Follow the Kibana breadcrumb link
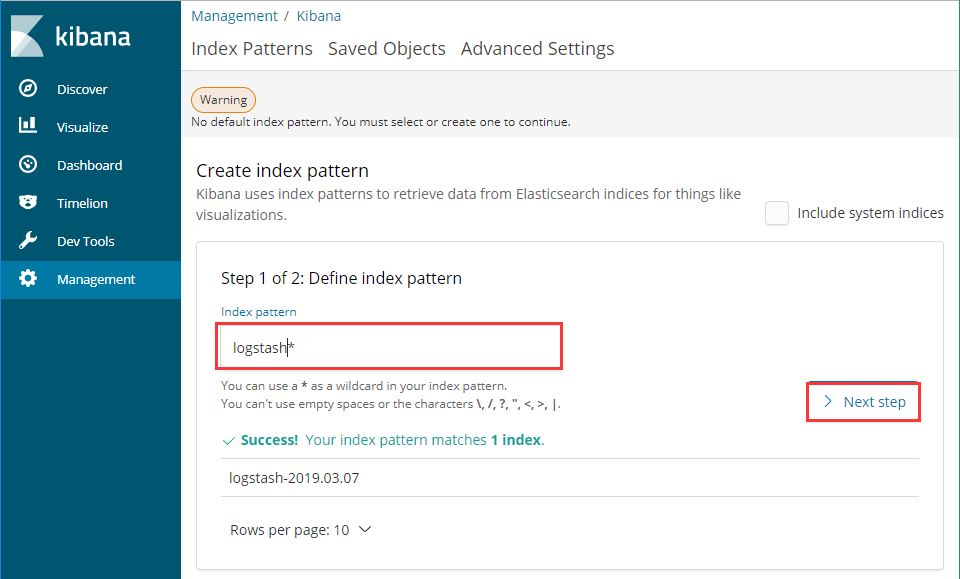The height and width of the screenshot is (579, 960). pos(318,16)
